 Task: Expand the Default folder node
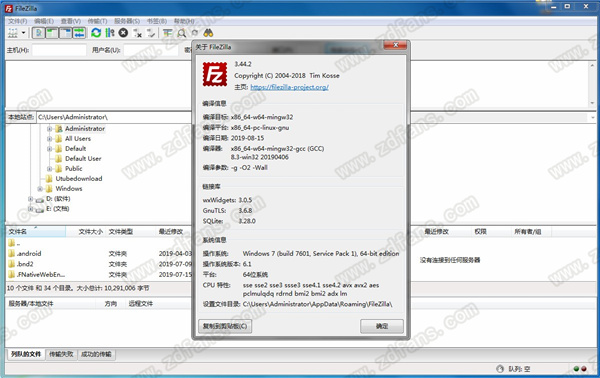click(x=49, y=148)
